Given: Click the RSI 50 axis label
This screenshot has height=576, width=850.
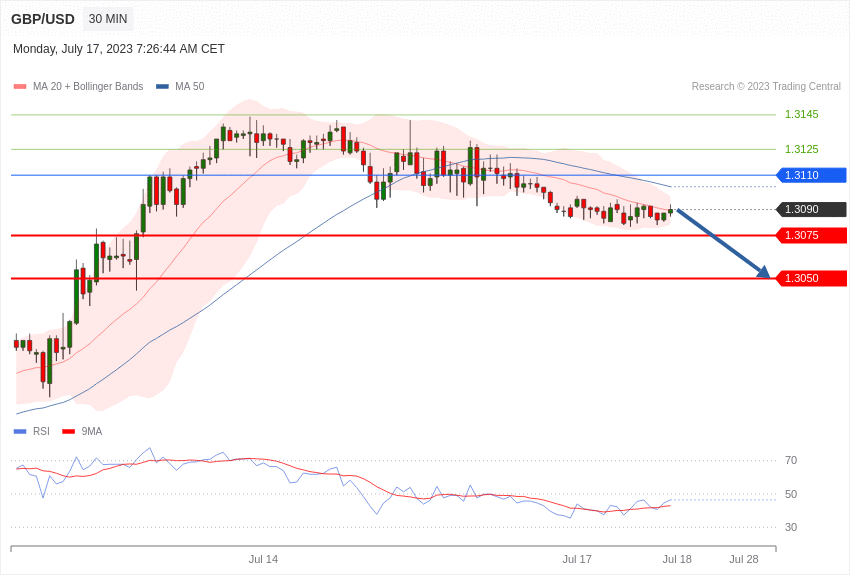Looking at the screenshot, I should (791, 494).
